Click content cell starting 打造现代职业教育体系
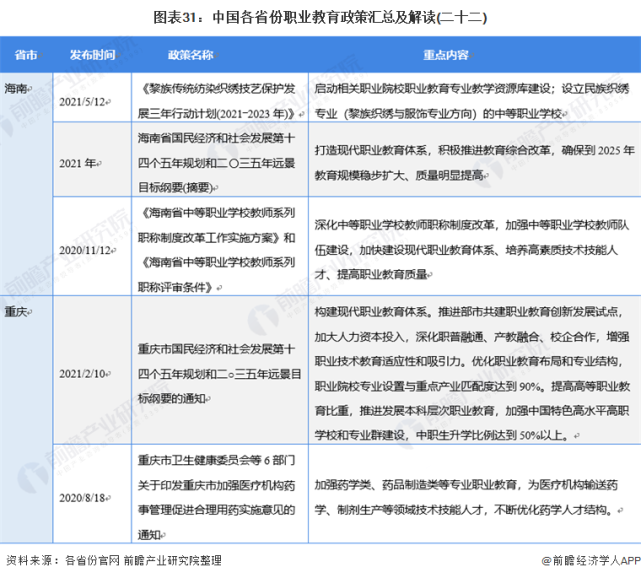The height and width of the screenshot is (578, 641). point(475,159)
